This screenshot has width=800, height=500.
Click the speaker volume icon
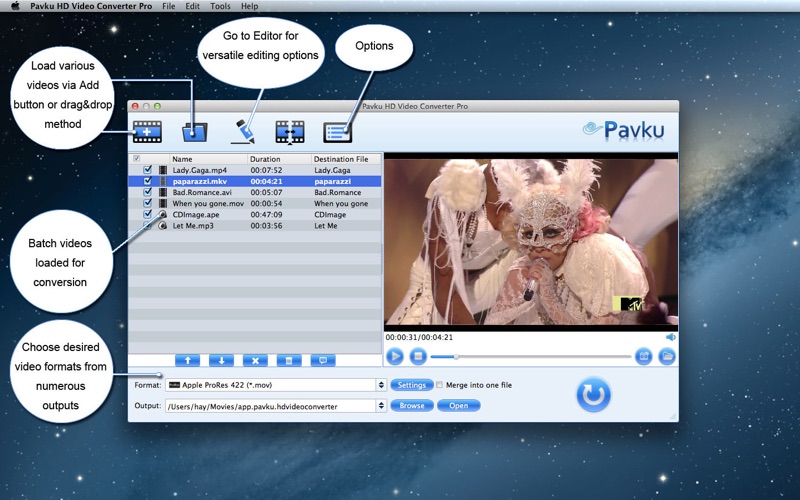click(670, 337)
